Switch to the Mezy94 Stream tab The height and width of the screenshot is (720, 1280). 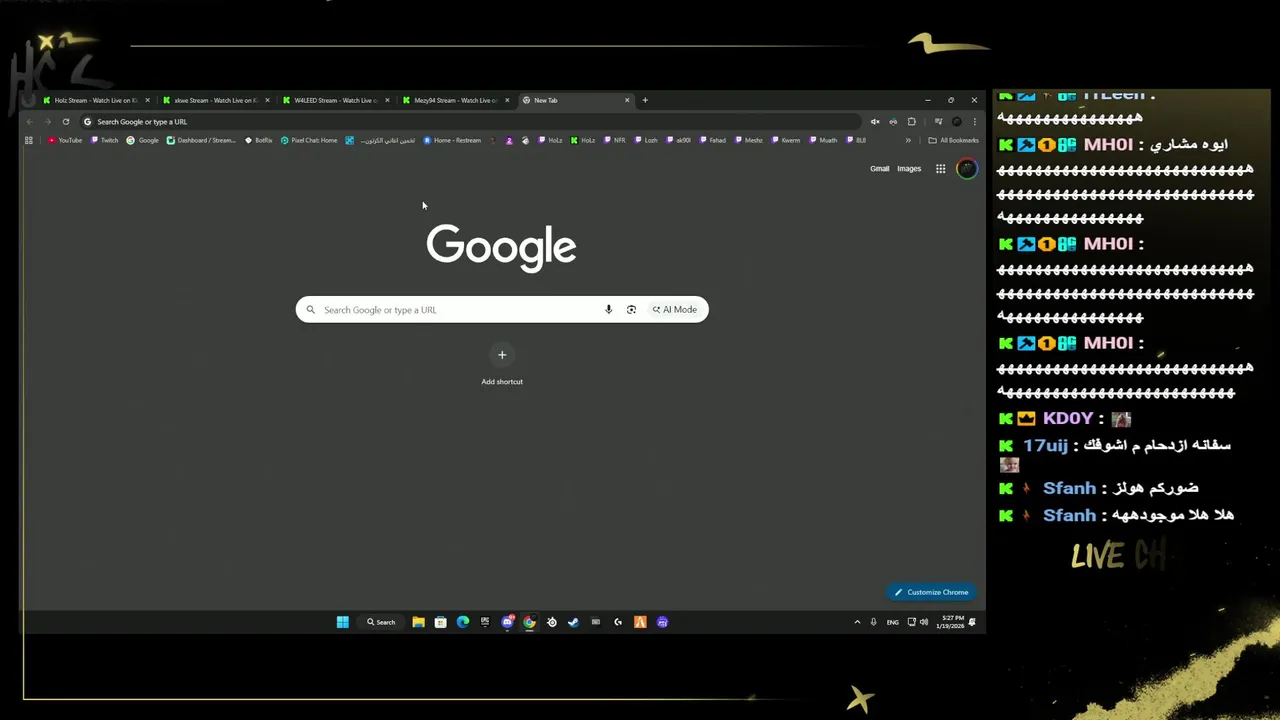pyautogui.click(x=457, y=100)
